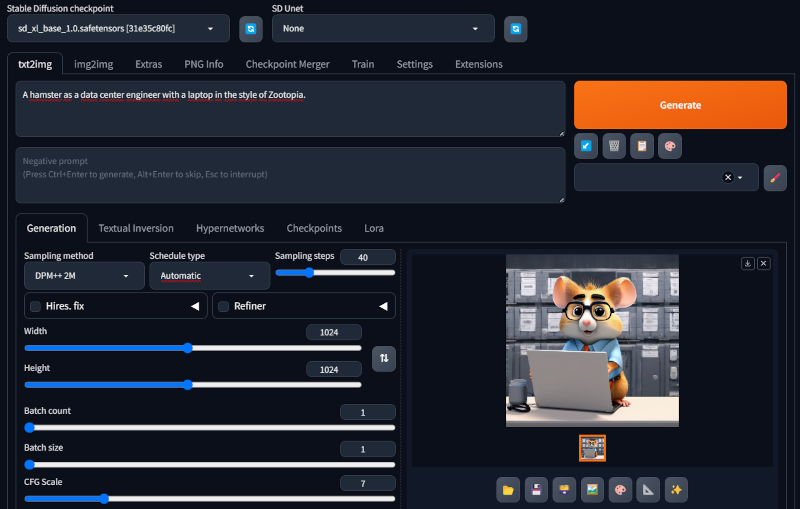Click the CFG Scale slider handle
Viewport: 800px width, 509px height.
coord(104,498)
